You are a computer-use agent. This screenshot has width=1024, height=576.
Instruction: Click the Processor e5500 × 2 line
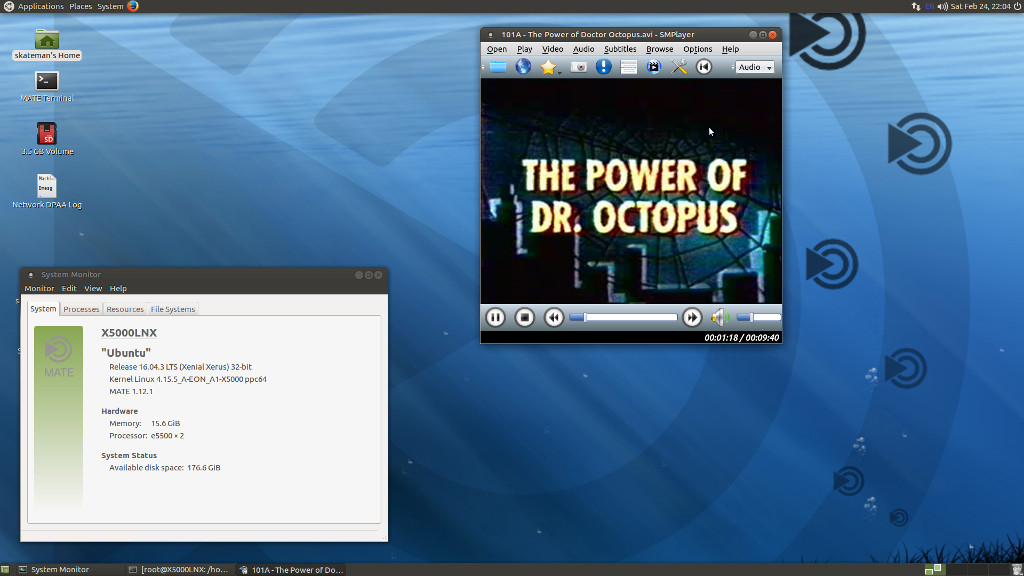click(x=146, y=436)
